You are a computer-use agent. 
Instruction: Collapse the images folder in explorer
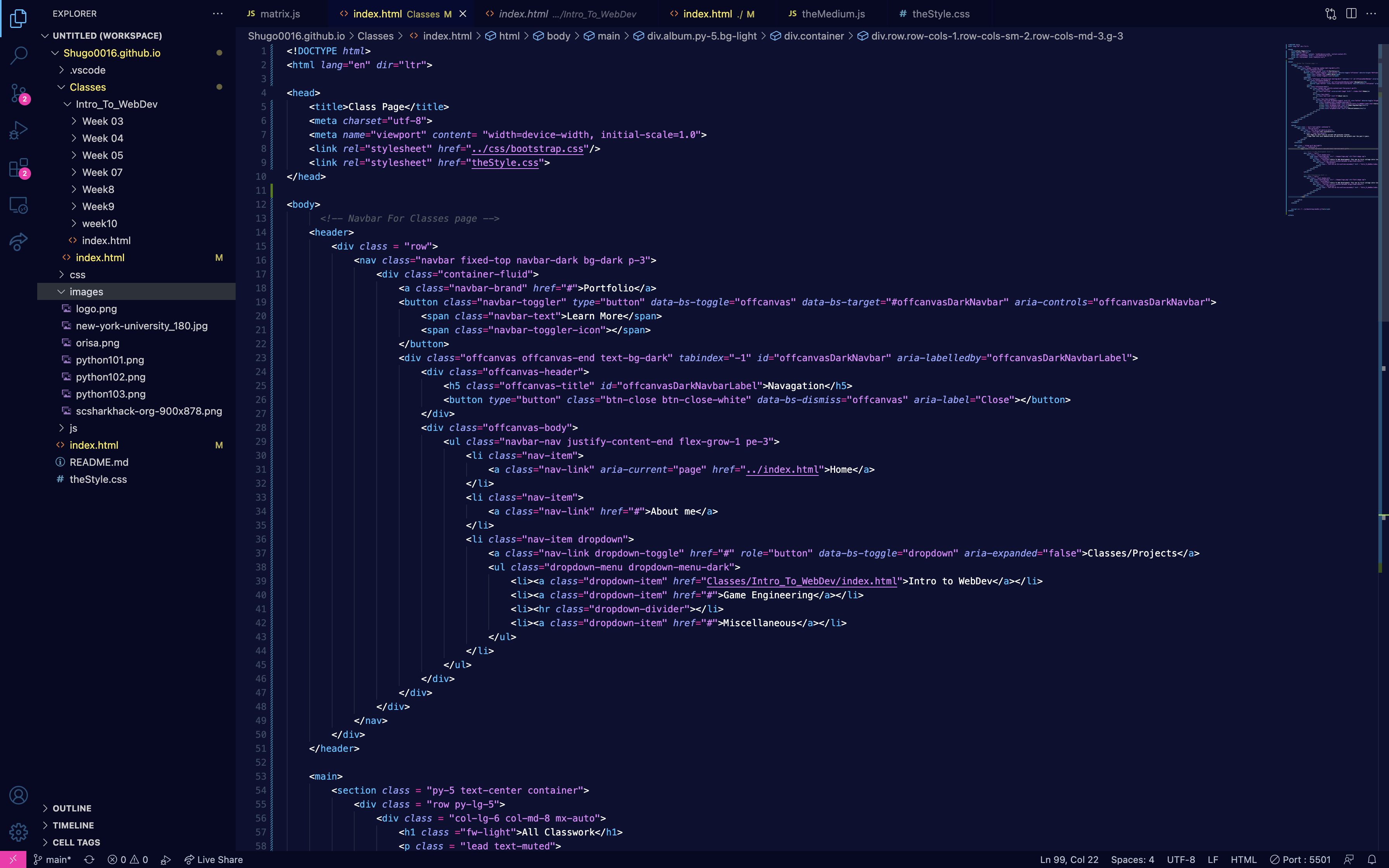click(86, 292)
